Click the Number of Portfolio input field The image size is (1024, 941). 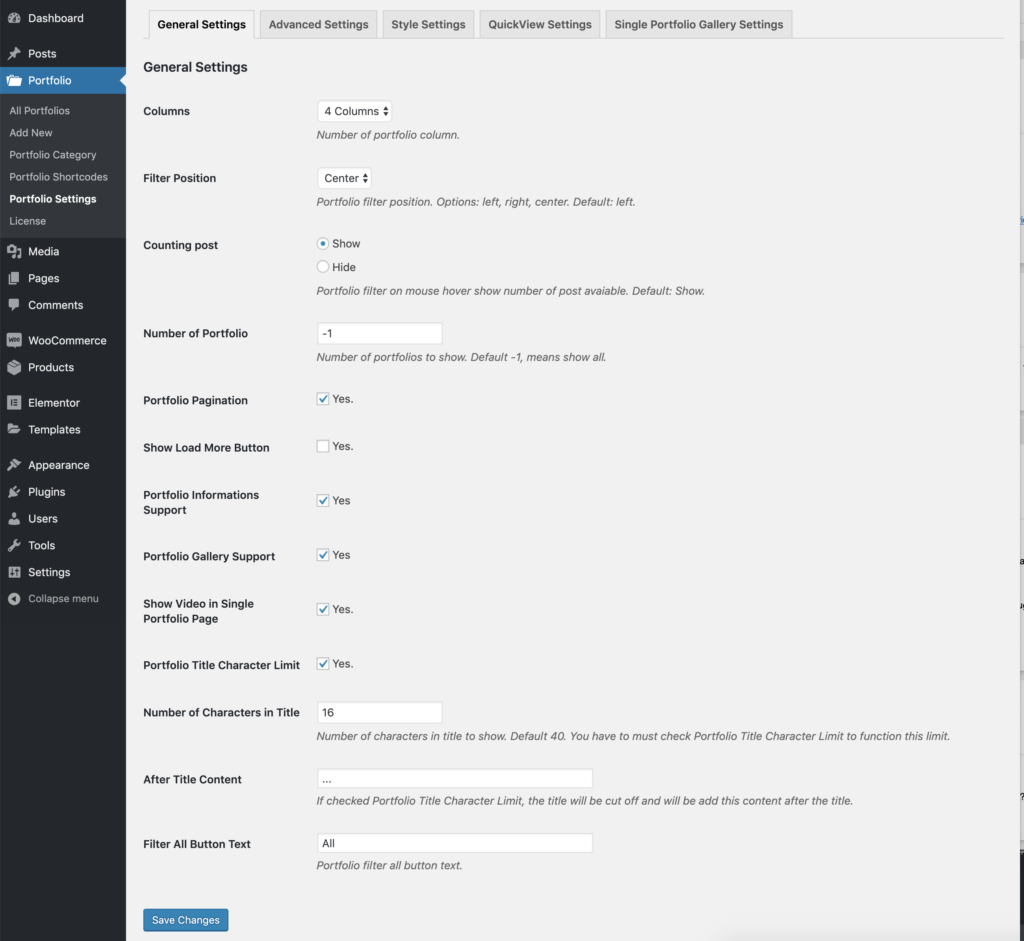tap(379, 333)
